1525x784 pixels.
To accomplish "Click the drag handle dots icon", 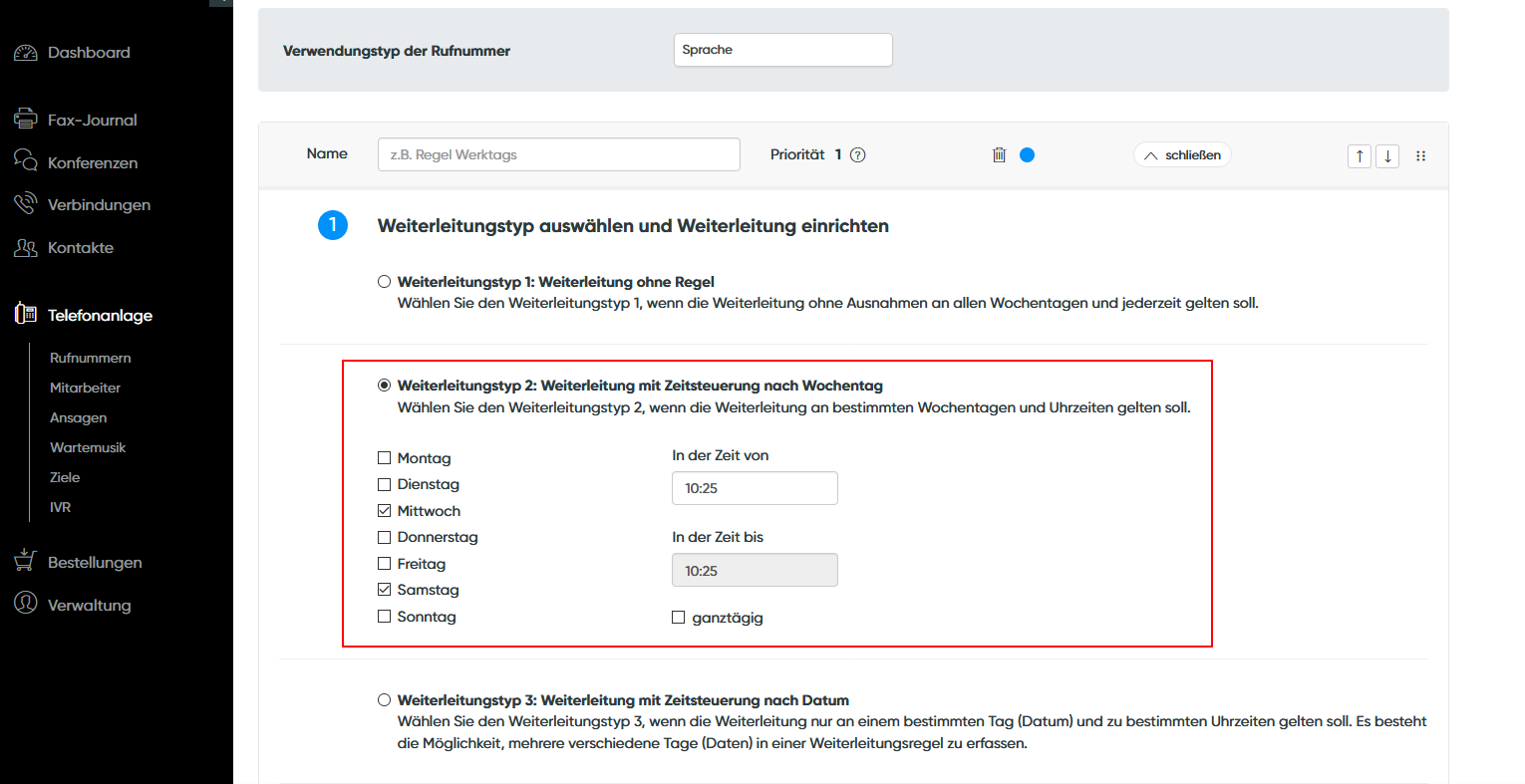I will pyautogui.click(x=1420, y=156).
